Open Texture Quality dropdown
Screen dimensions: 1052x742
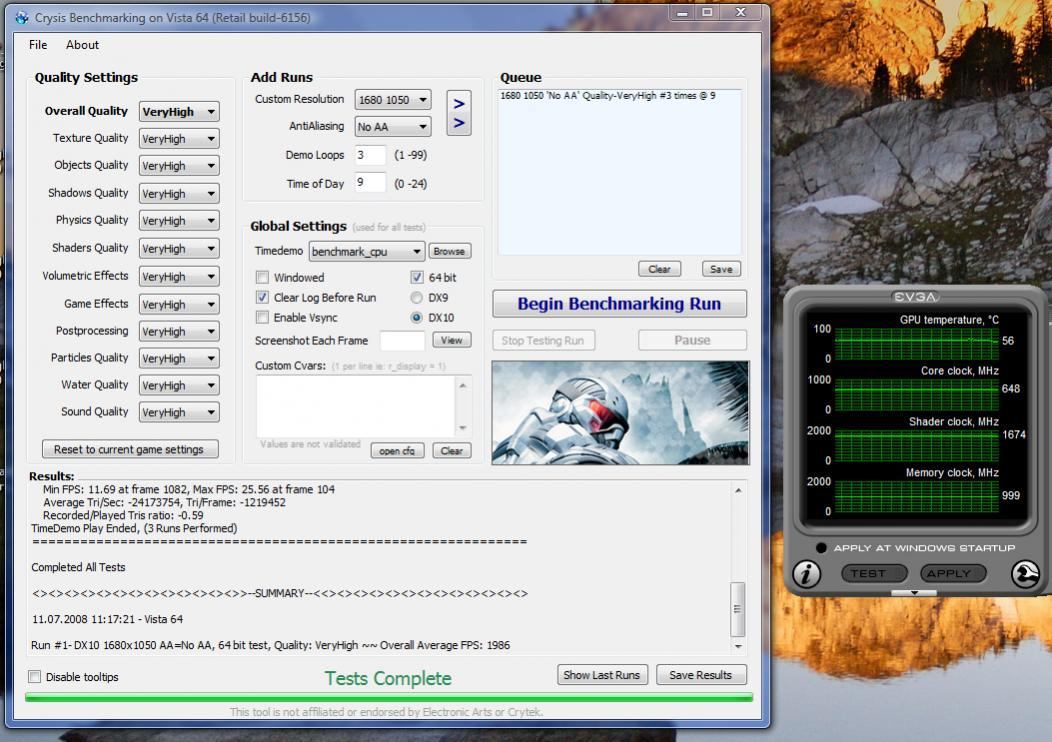pyautogui.click(x=179, y=138)
